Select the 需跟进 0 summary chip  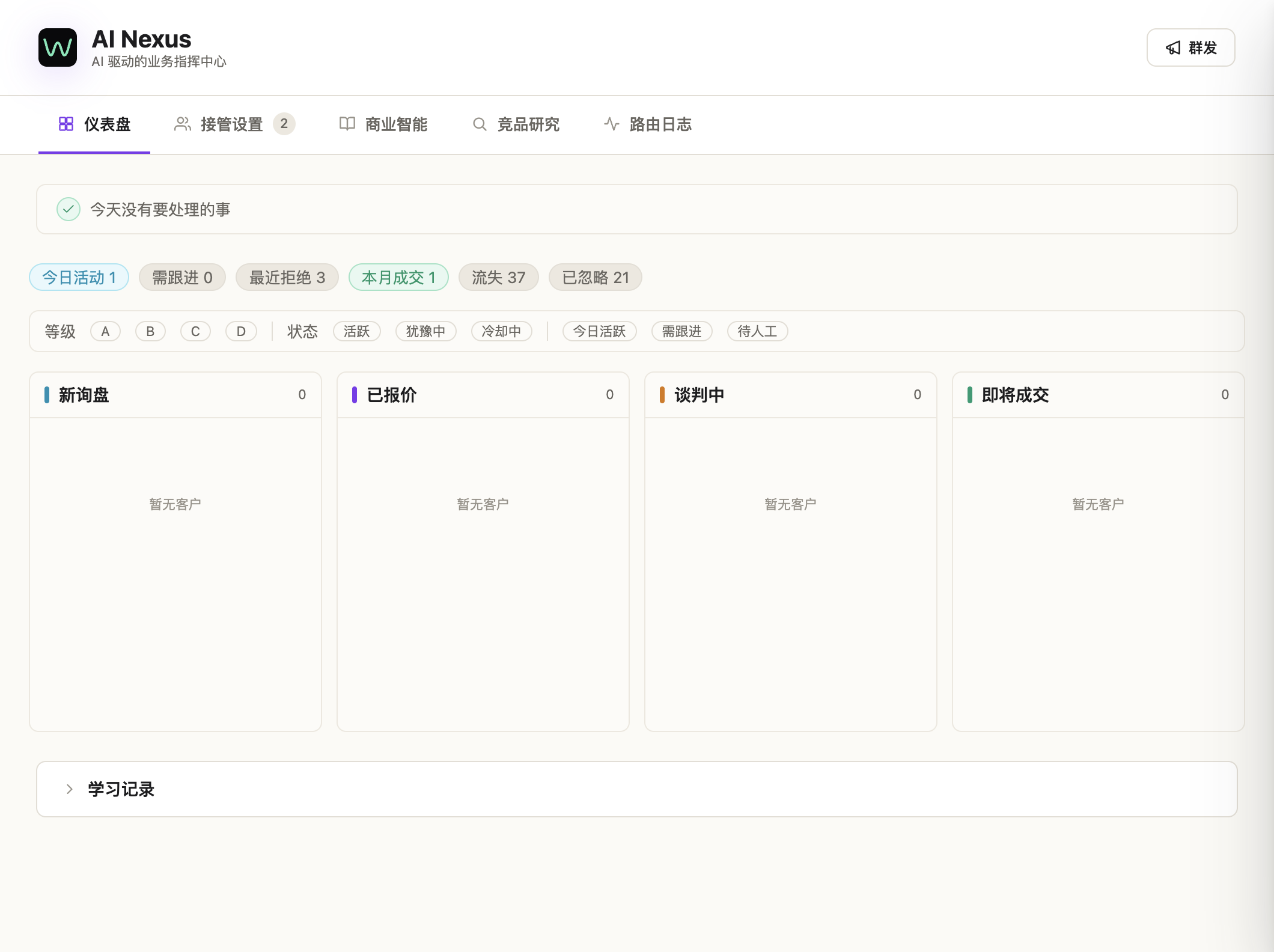tap(182, 277)
